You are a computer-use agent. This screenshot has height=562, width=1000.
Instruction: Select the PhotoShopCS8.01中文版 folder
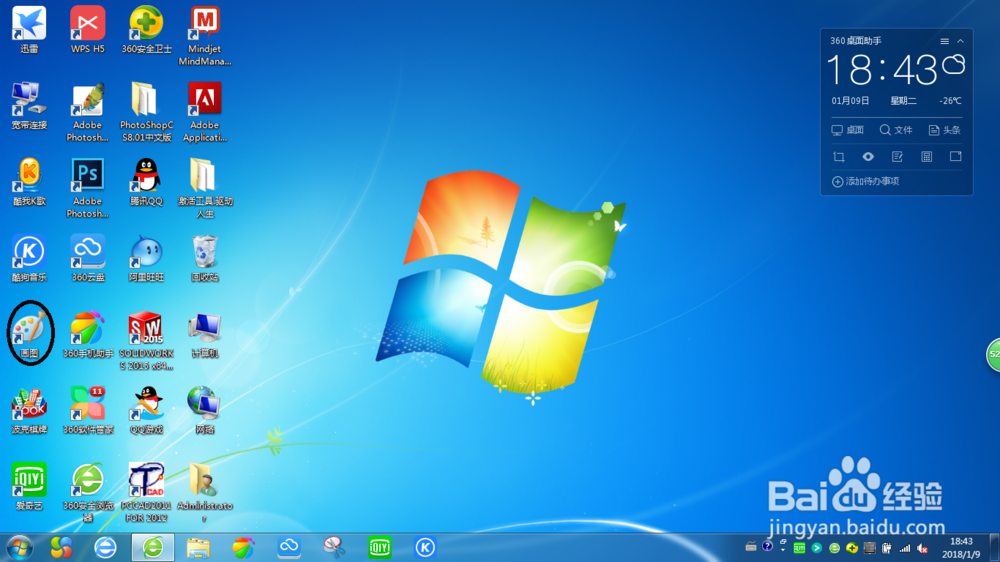point(146,112)
